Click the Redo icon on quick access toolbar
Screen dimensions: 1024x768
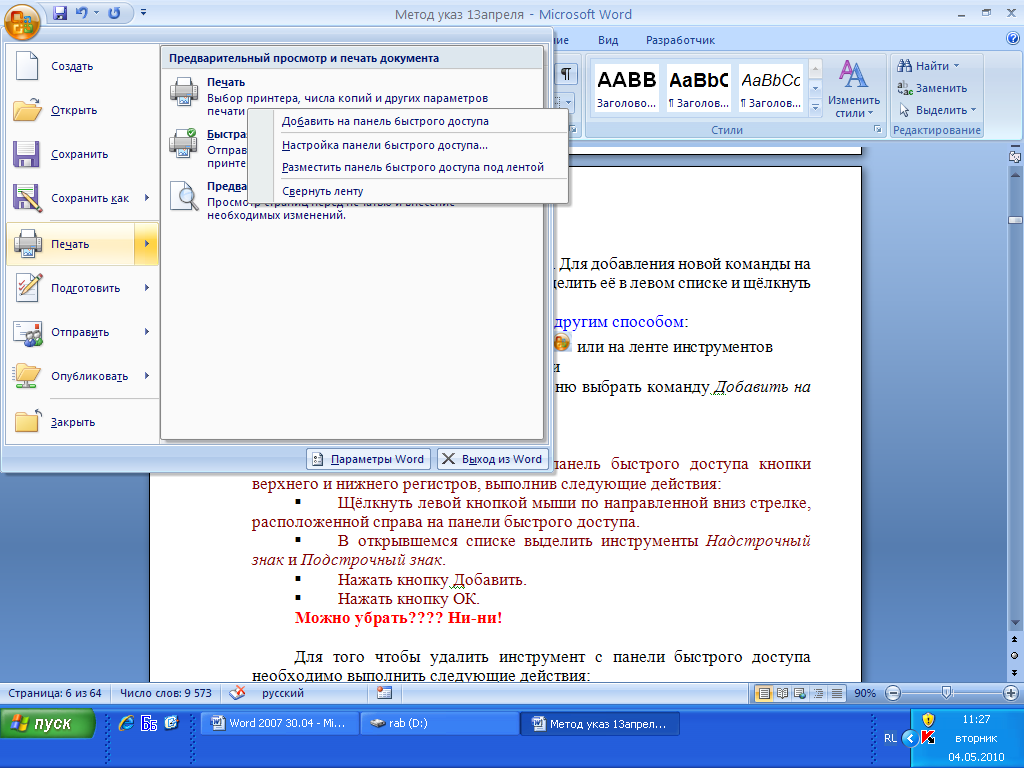[x=114, y=12]
